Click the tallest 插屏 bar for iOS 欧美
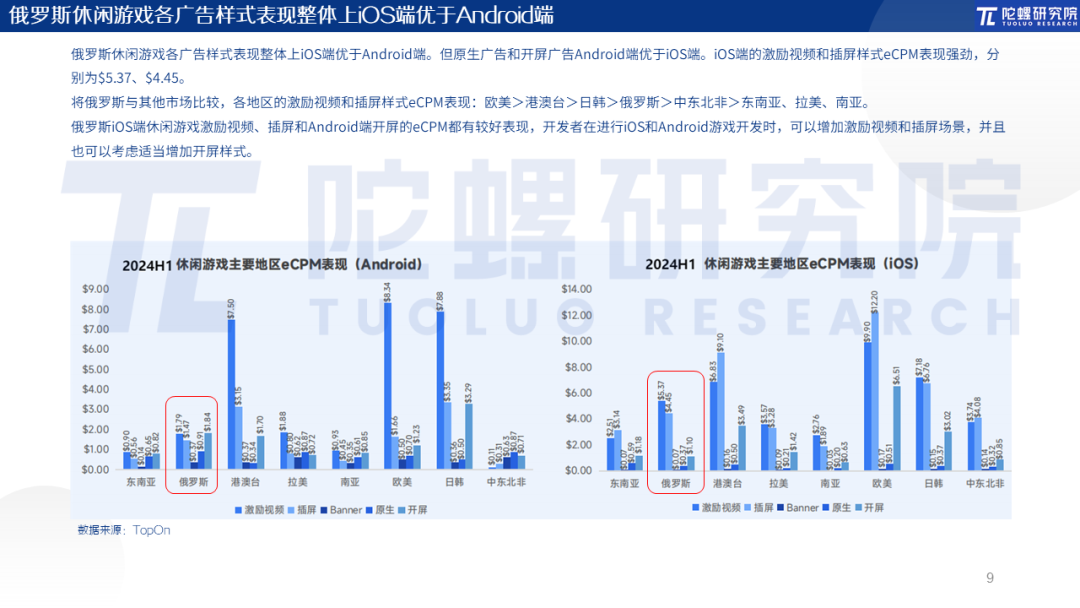The height and width of the screenshot is (608, 1080). pos(875,392)
